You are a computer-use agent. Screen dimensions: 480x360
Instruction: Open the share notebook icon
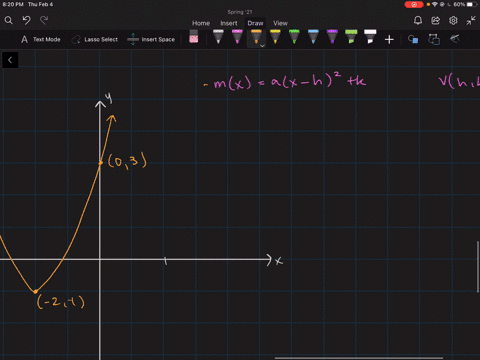tap(436, 21)
